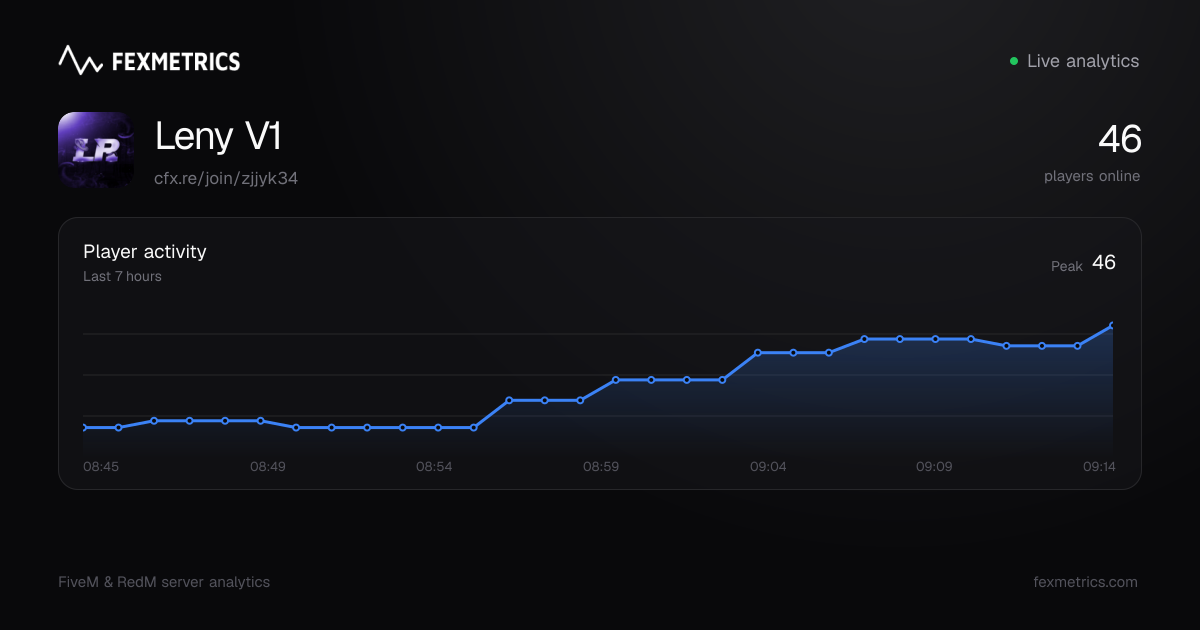Select the 09:04 time axis label
Image resolution: width=1200 pixels, height=630 pixels.
pos(768,467)
